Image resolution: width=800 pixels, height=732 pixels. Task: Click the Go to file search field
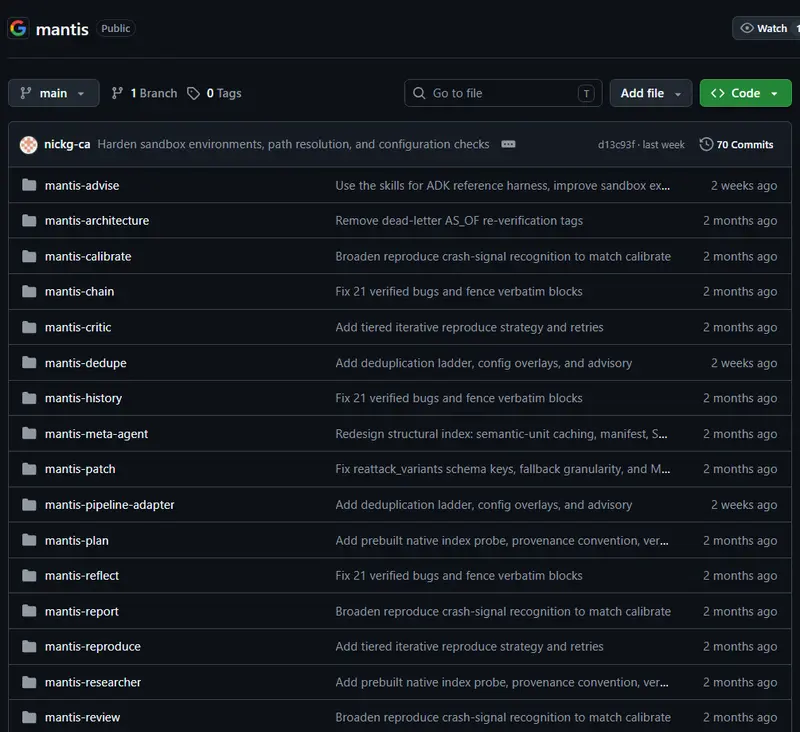[x=503, y=93]
